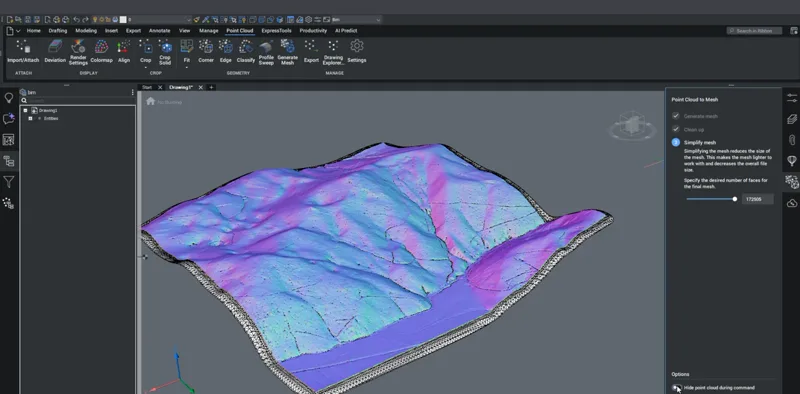This screenshot has height=394, width=800.
Task: Open the parachute icon panel
Action: (x=792, y=161)
